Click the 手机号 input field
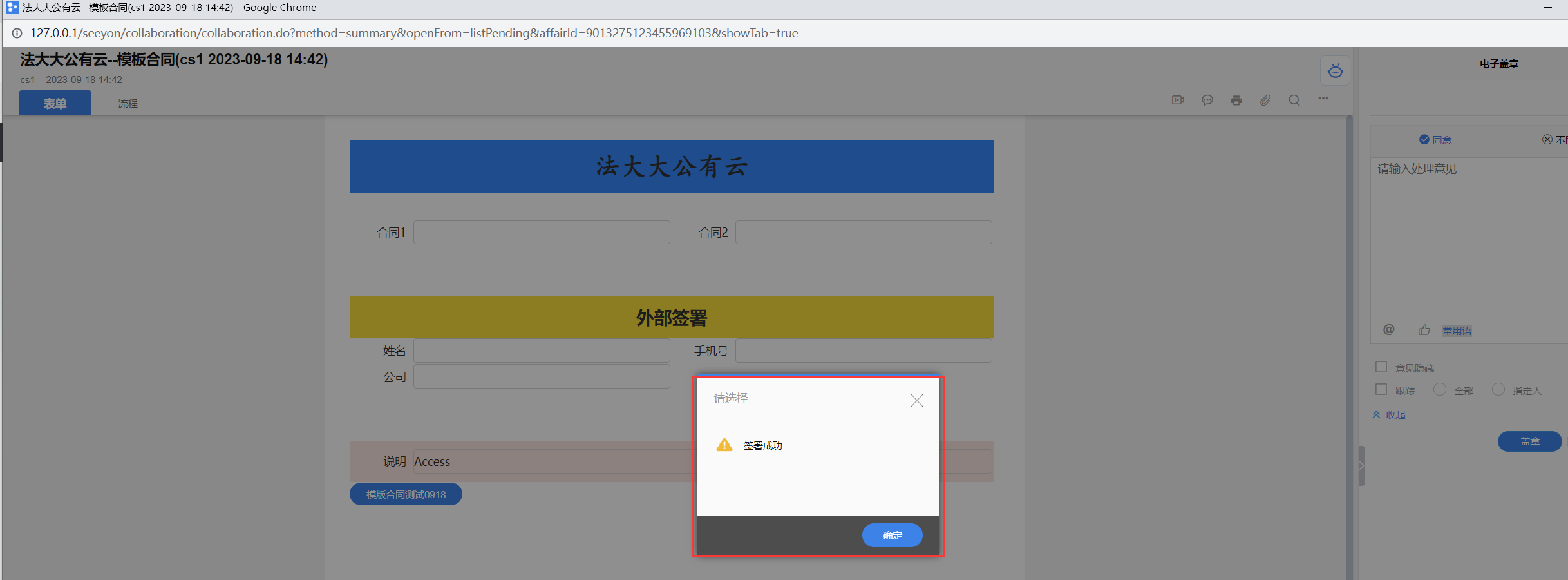This screenshot has height=580, width=1568. point(864,351)
